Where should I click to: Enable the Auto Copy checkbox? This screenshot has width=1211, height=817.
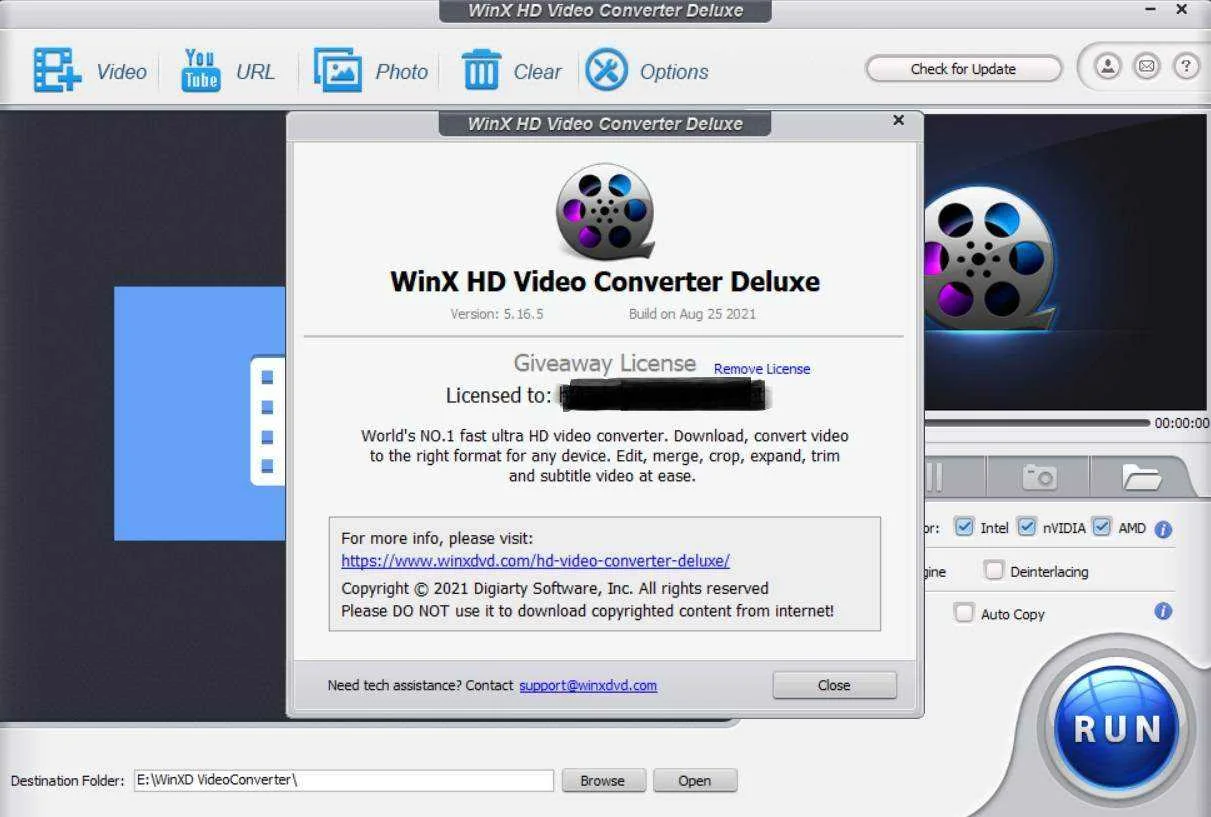point(964,613)
